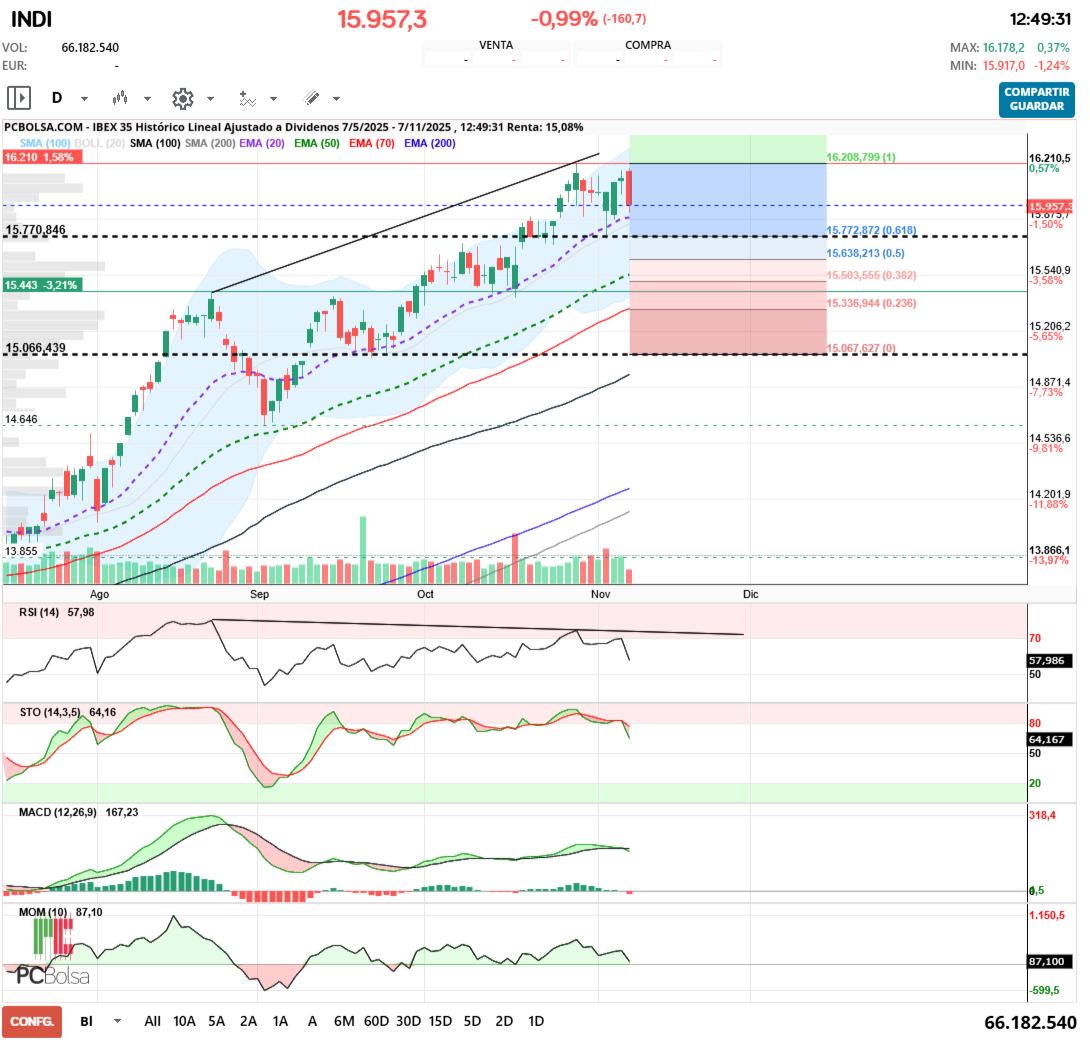Select the 6M timeframe tab
Screen dimensions: 1090x1043
click(346, 1022)
